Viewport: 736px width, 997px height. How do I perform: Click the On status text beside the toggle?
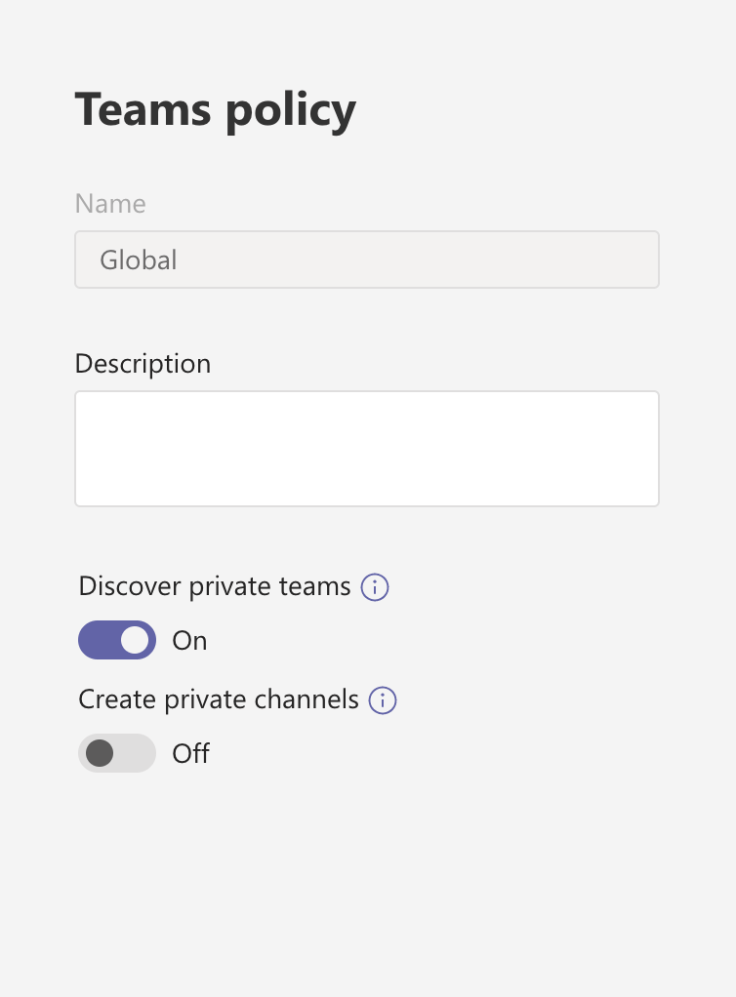click(192, 641)
